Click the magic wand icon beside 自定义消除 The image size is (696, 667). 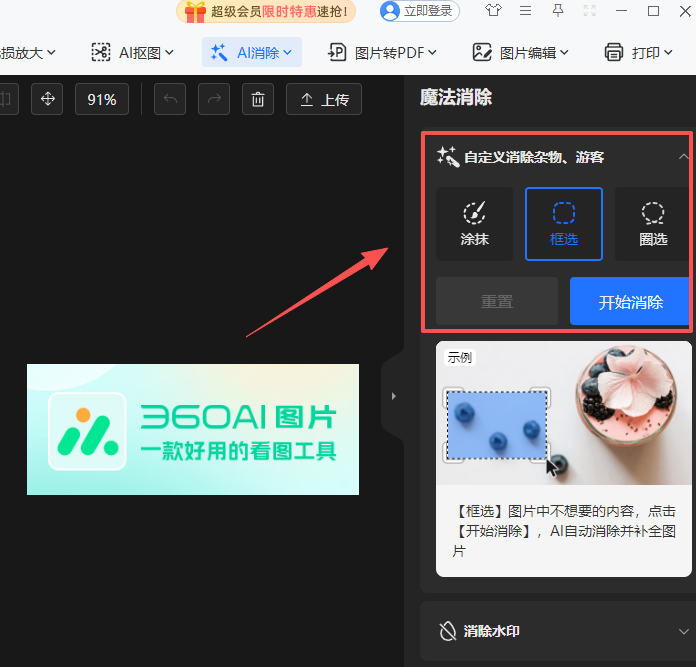[x=448, y=156]
